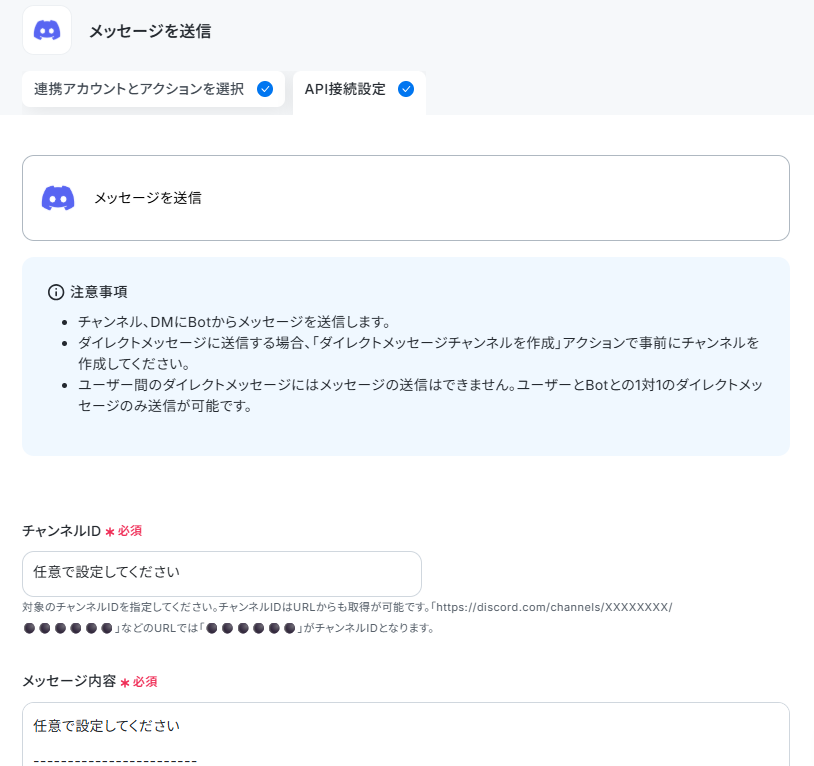
Task: Click the checkmark on 連携アカウントとアクションを選択 tab
Action: 265,89
